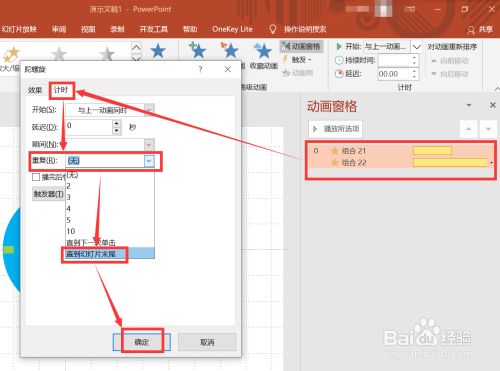This screenshot has width=500, height=371.
Task: Close the 陀螺旋 dialog
Action: (x=228, y=69)
